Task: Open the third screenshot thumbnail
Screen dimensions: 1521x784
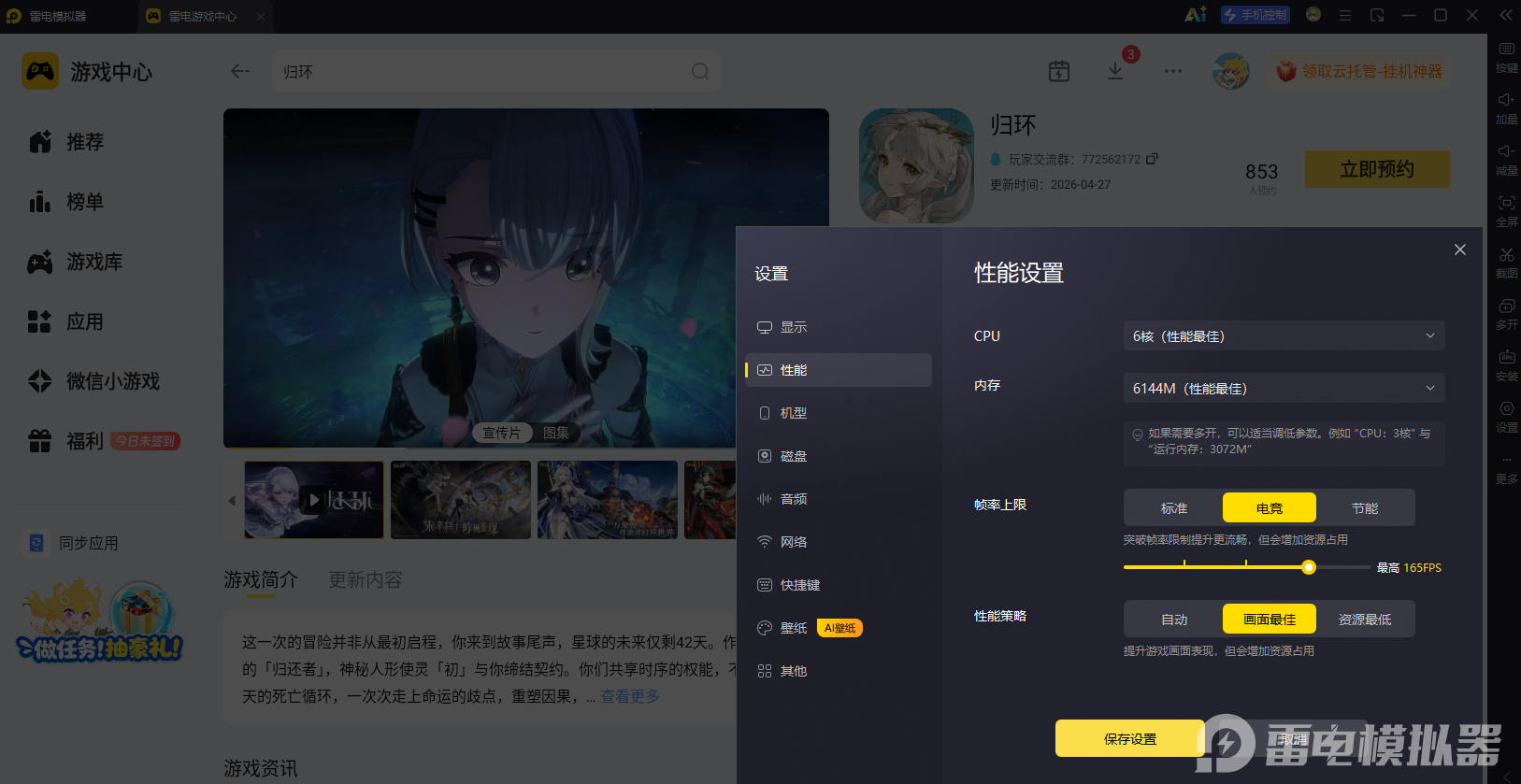Action: pyautogui.click(x=608, y=500)
